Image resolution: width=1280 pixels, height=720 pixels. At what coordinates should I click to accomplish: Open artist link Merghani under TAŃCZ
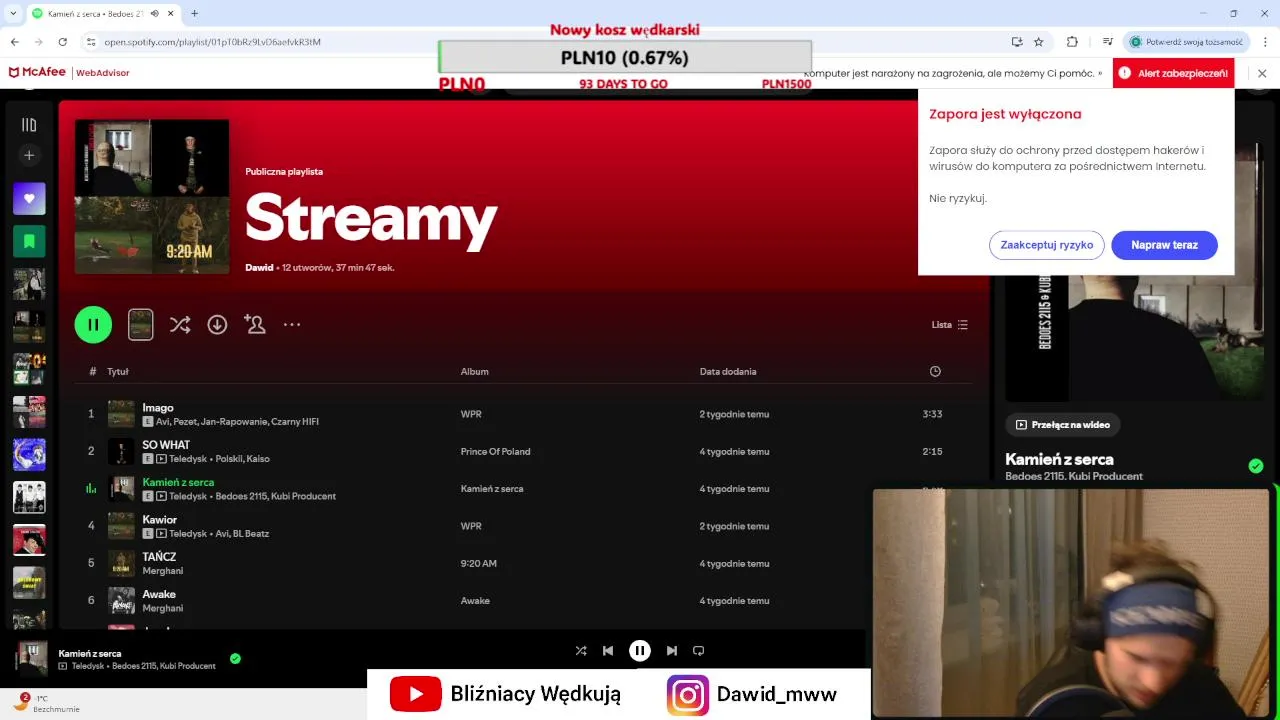(x=162, y=571)
